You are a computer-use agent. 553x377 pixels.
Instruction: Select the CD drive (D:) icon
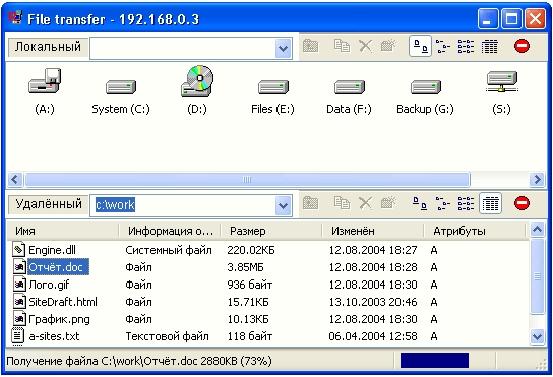pos(197,81)
